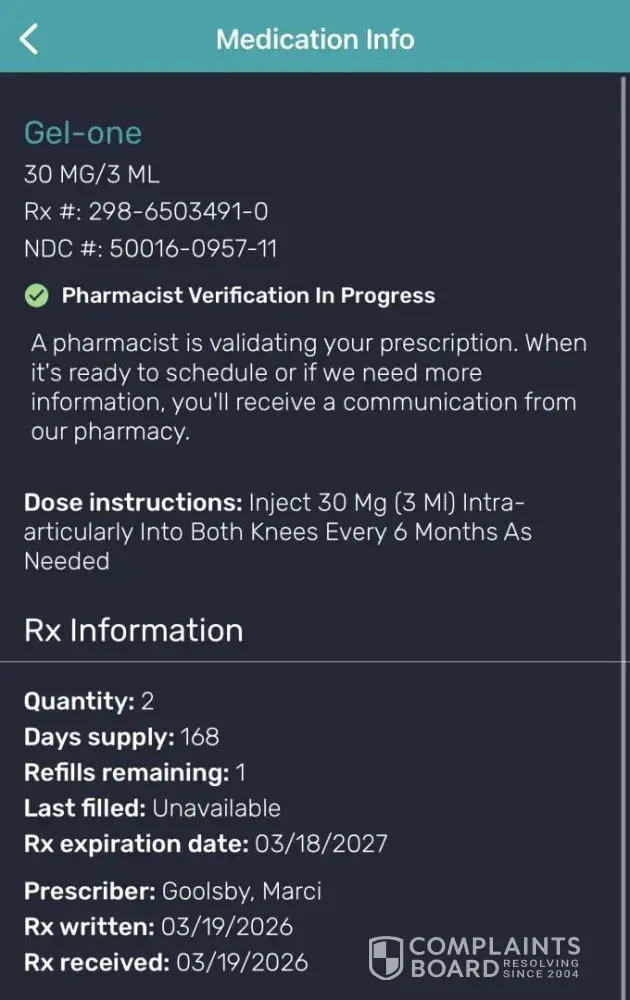Tap the Medication Info header title
630x1000 pixels.
[x=315, y=39]
